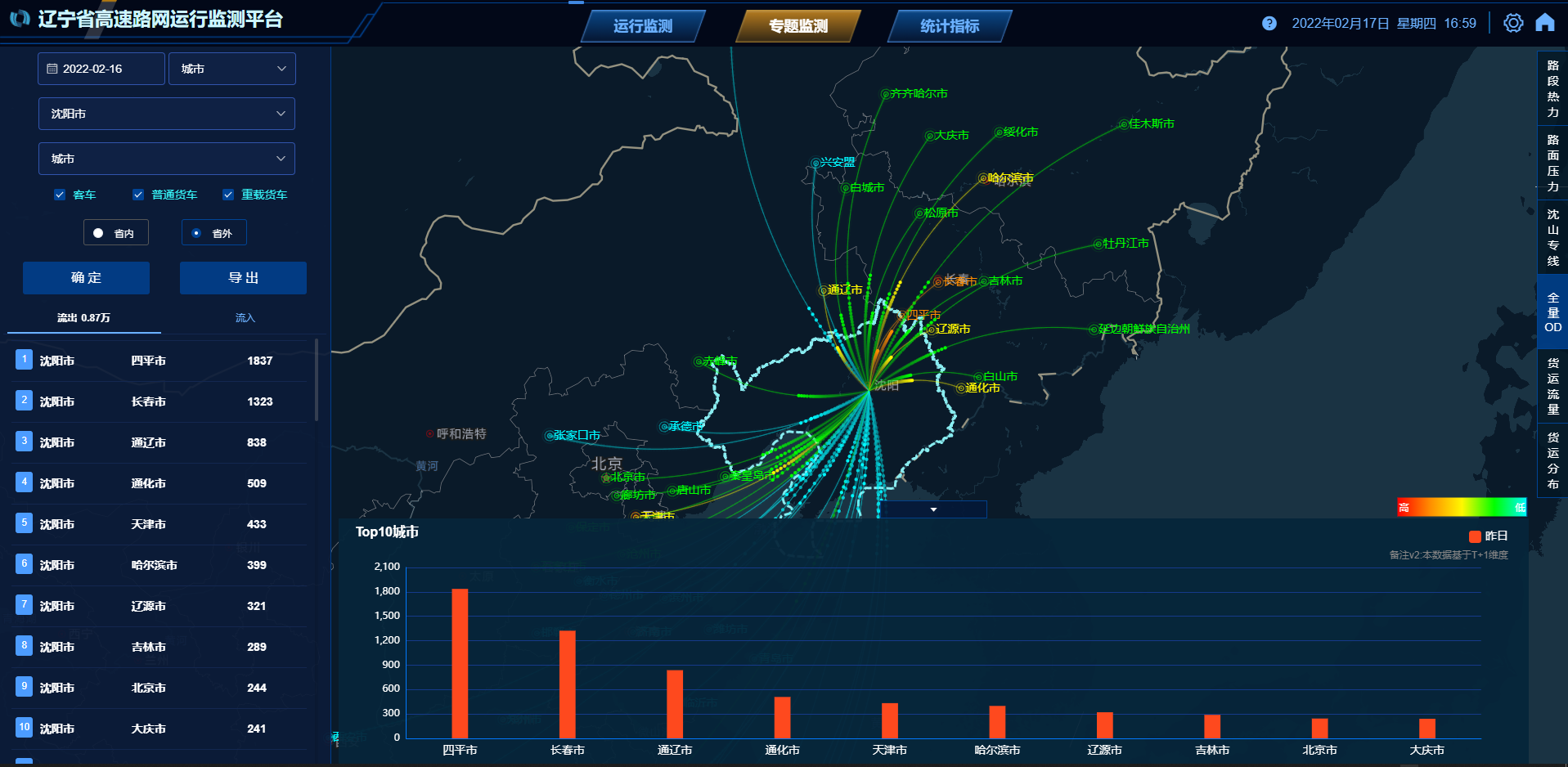This screenshot has height=767, width=1568.
Task: Click the platform logo icon
Action: coord(20,19)
